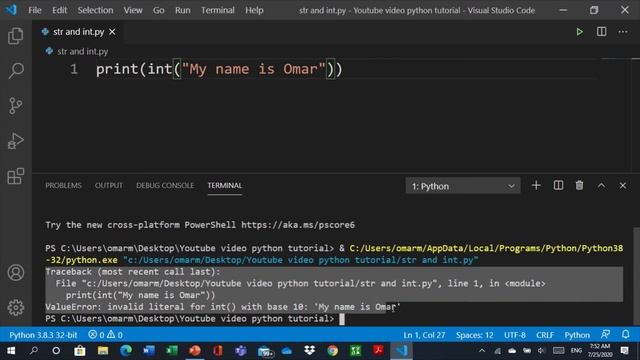Click str and int.py in the breadcrumb

(x=82, y=51)
